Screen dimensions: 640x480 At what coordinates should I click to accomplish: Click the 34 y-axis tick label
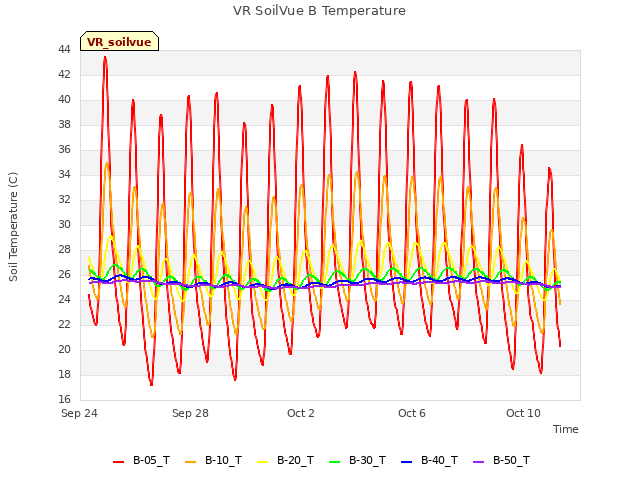click(64, 174)
